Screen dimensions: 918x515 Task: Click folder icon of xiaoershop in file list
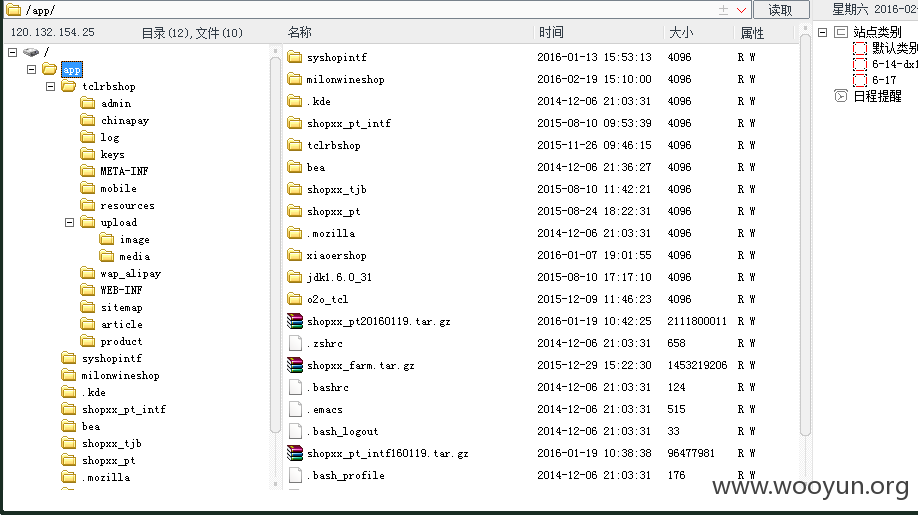tap(295, 255)
